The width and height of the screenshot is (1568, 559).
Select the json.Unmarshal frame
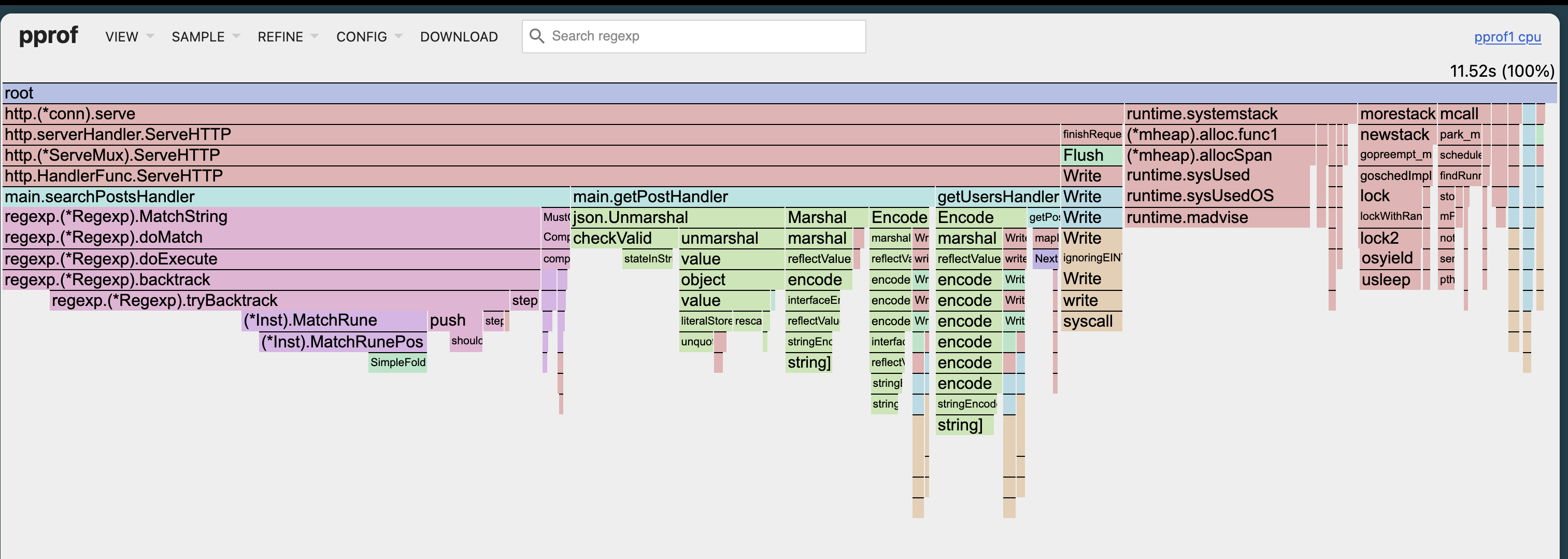[677, 217]
